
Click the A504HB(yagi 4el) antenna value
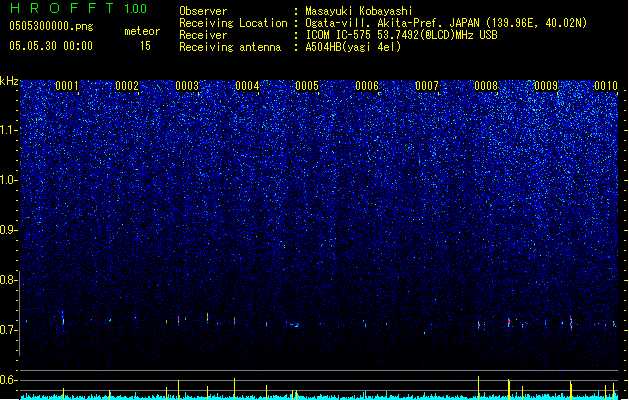pyautogui.click(x=353, y=47)
